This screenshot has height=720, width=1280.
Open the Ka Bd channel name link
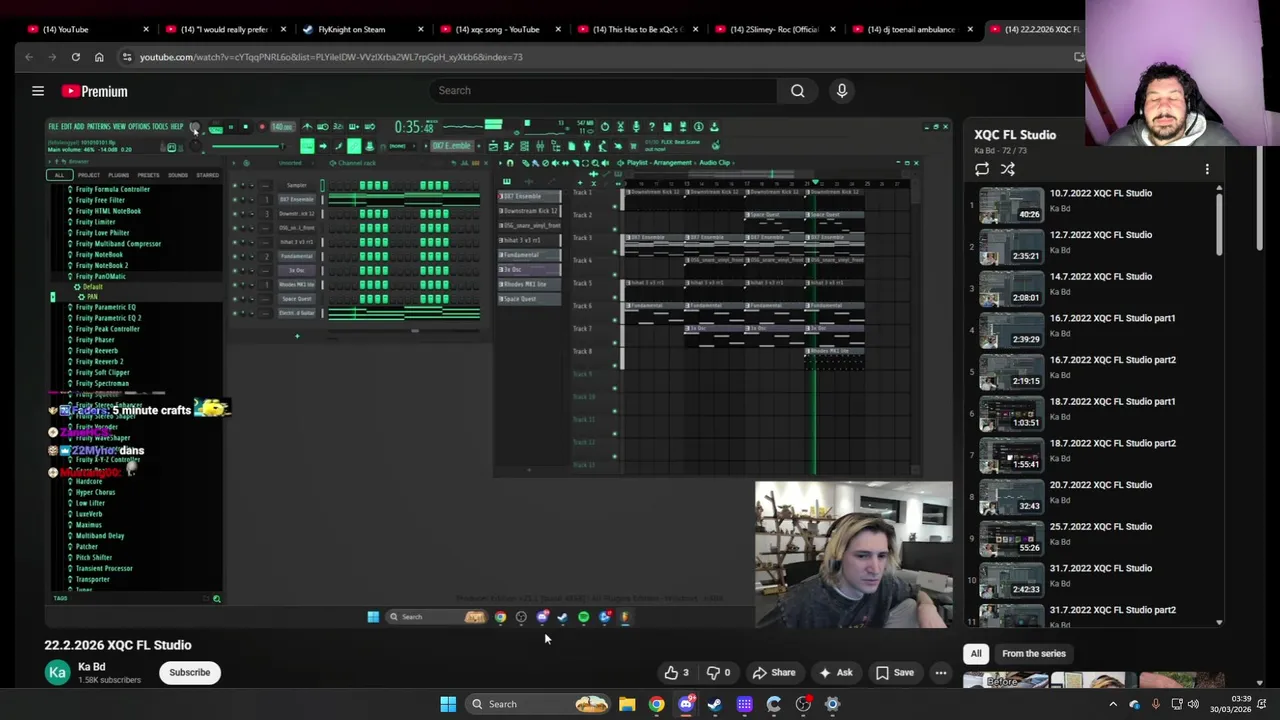(x=92, y=667)
